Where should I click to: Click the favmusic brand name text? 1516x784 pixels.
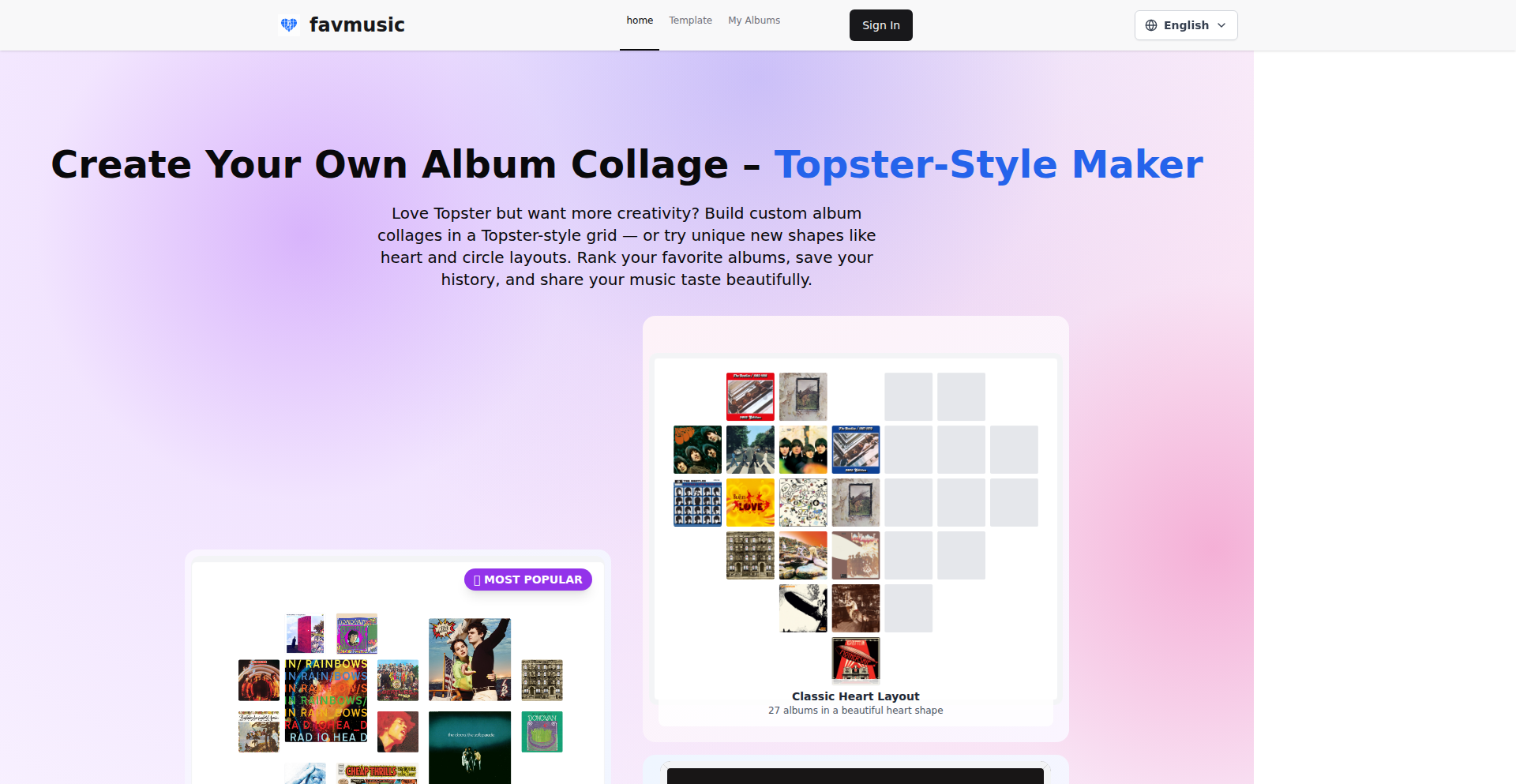[x=357, y=24]
